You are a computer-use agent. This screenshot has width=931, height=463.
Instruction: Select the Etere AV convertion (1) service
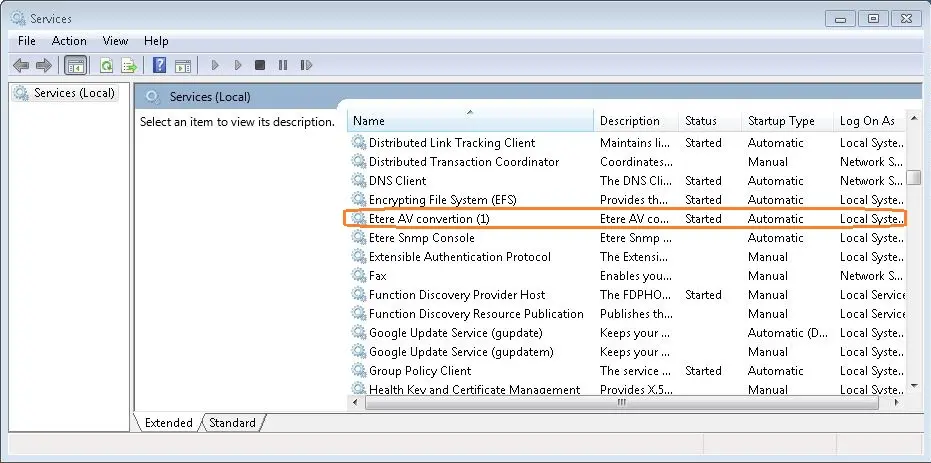[x=428, y=219]
